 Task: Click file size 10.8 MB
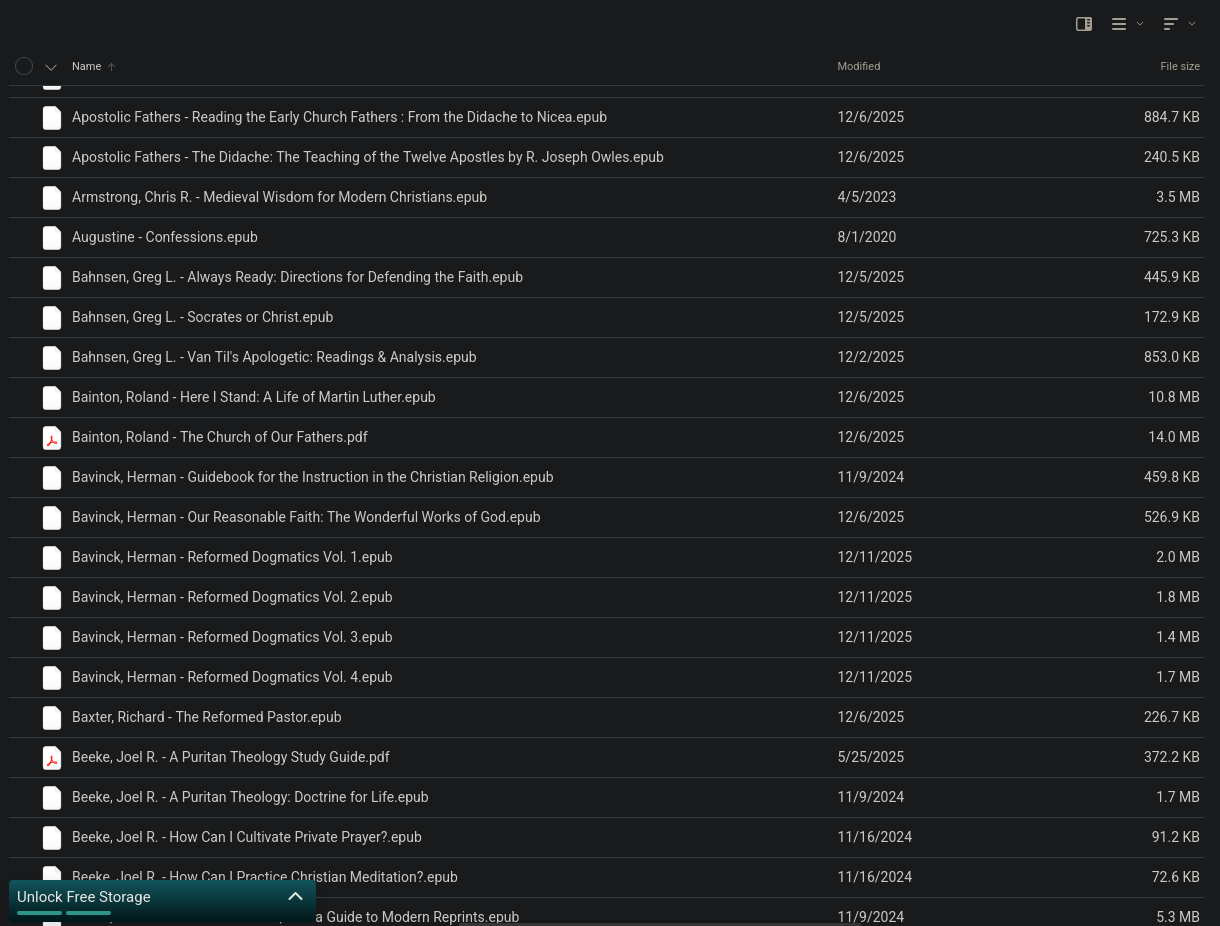tap(1174, 397)
